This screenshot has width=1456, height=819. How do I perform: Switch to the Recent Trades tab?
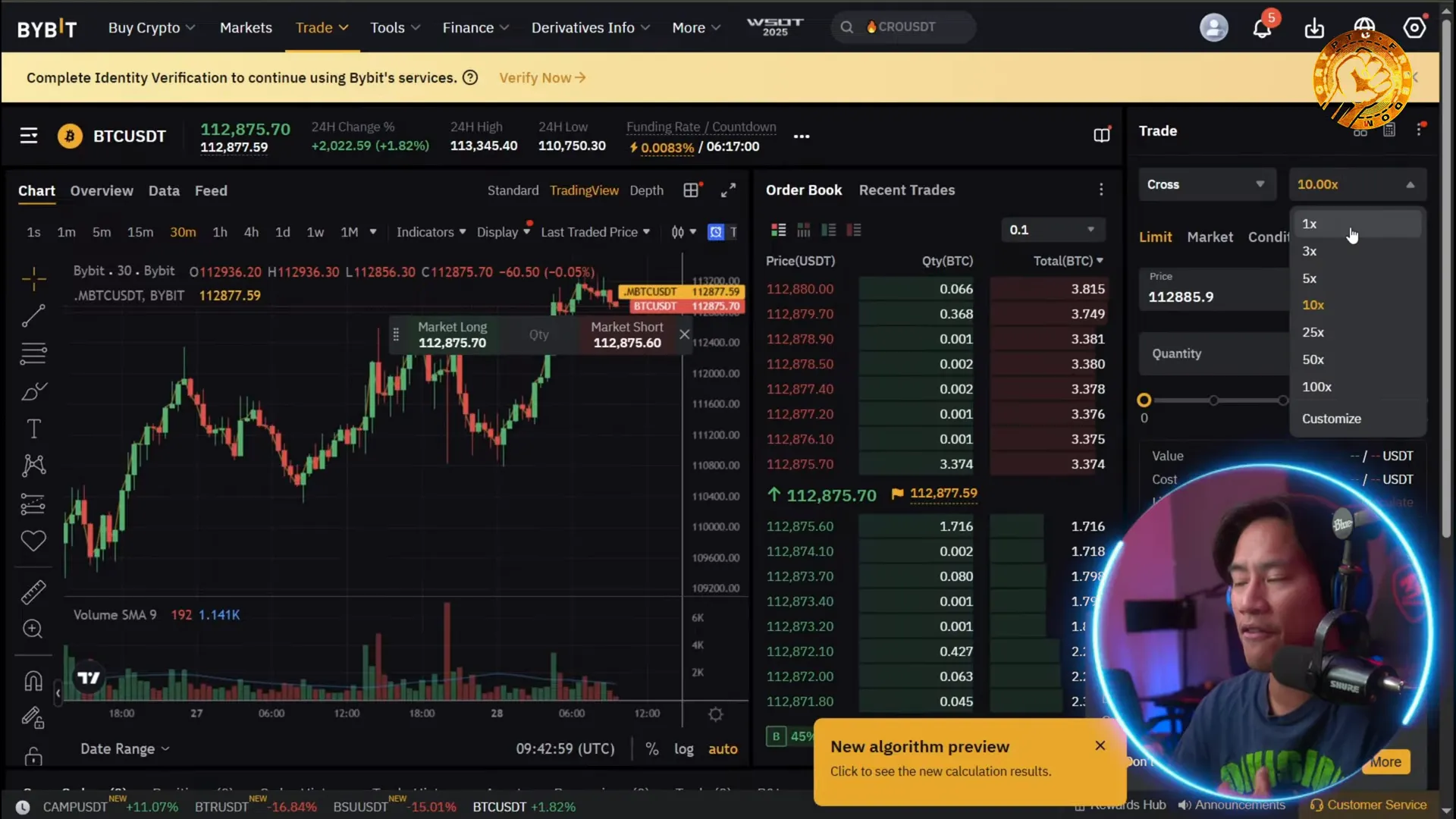907,190
